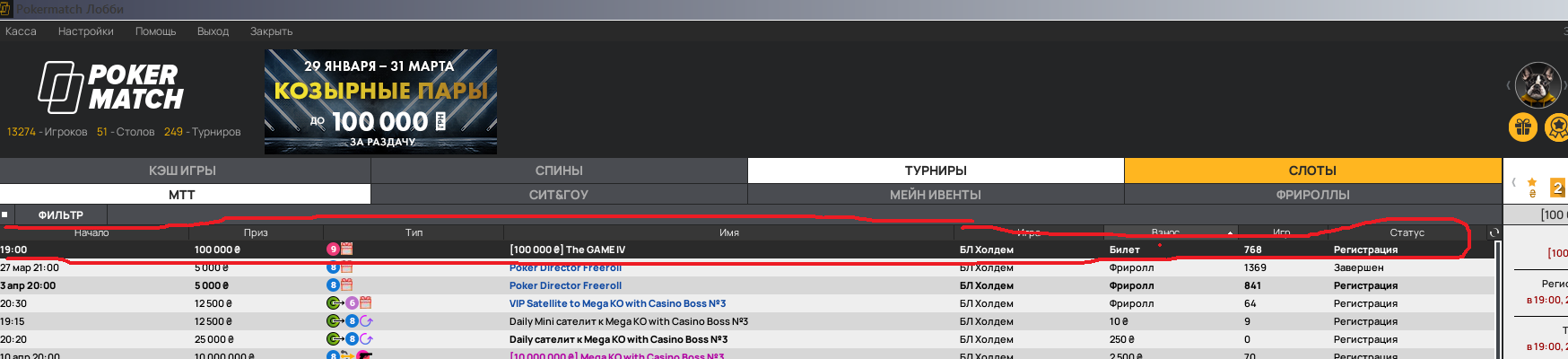The image size is (1568, 359).
Task: Open the ФРИРОЛЛЫ sub-tab
Action: pos(1312,195)
